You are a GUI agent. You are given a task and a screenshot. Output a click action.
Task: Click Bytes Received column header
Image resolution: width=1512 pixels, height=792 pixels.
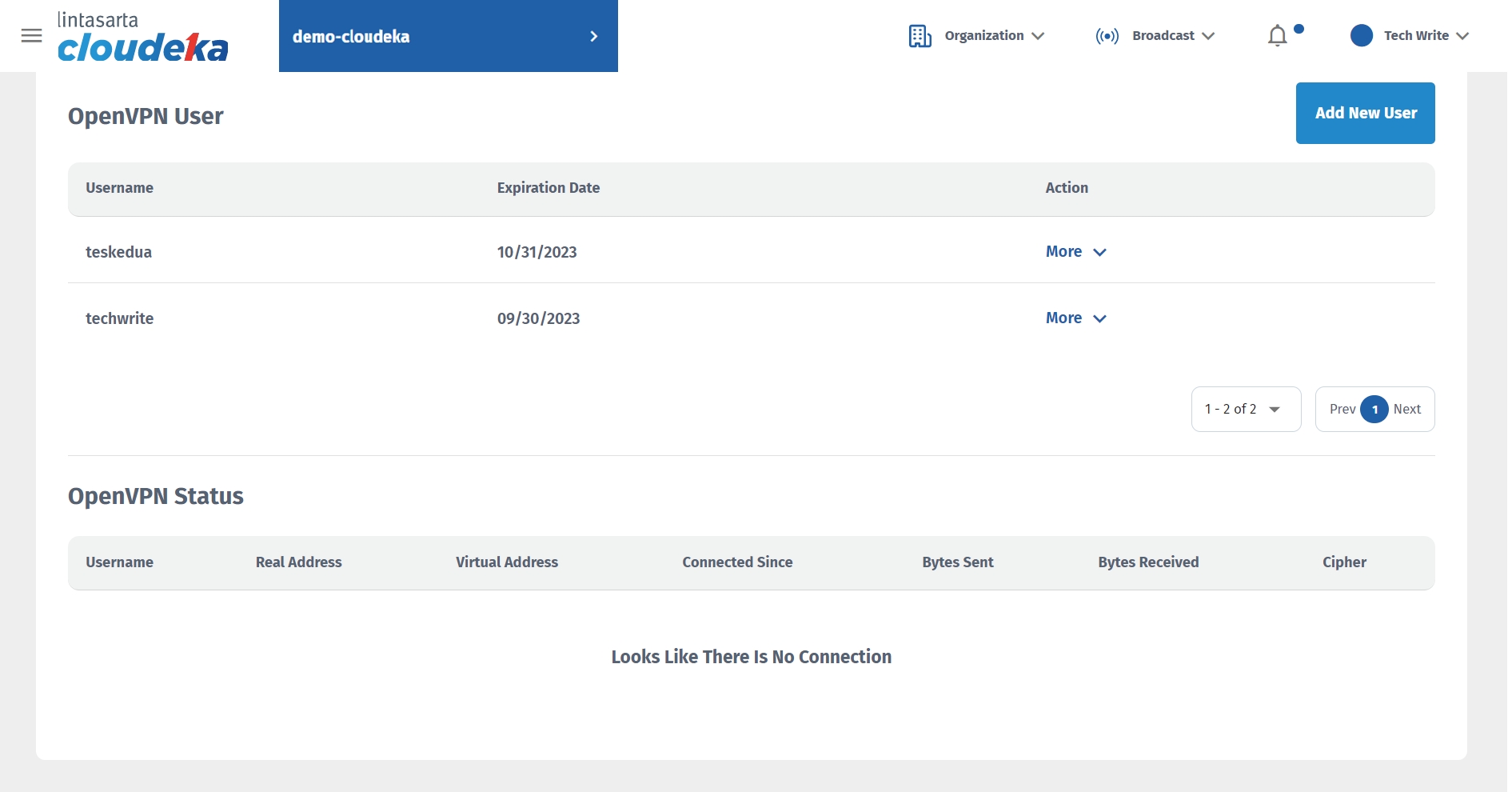[x=1148, y=562]
